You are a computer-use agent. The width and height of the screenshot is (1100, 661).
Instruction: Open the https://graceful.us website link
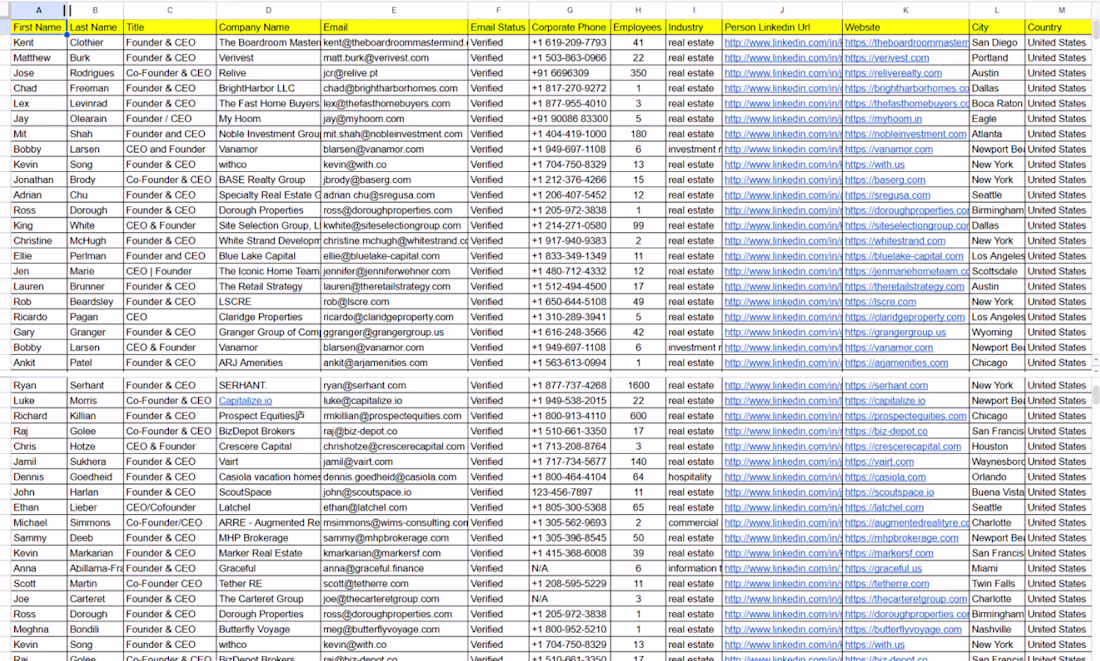883,568
